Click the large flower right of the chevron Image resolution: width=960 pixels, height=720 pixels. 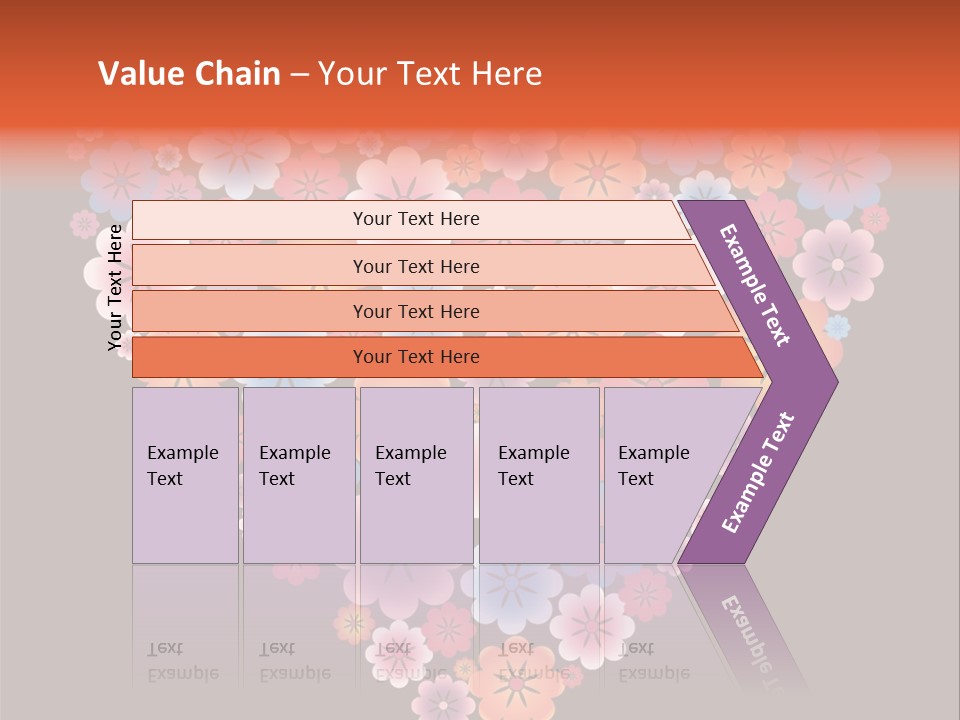coord(838,264)
